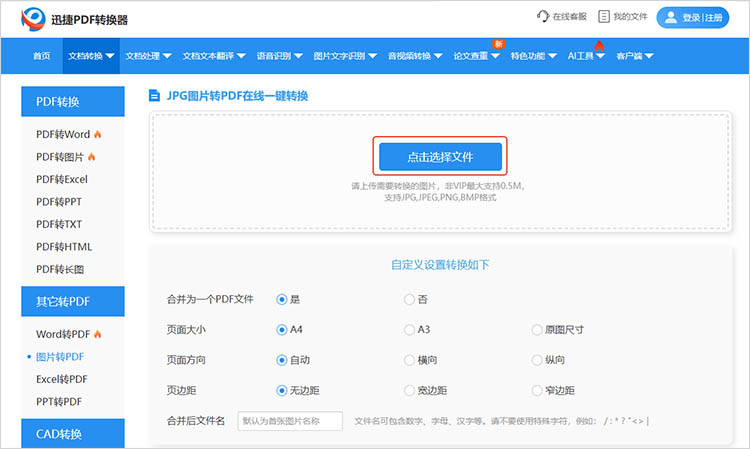Go to the 首页 tab

point(41,56)
